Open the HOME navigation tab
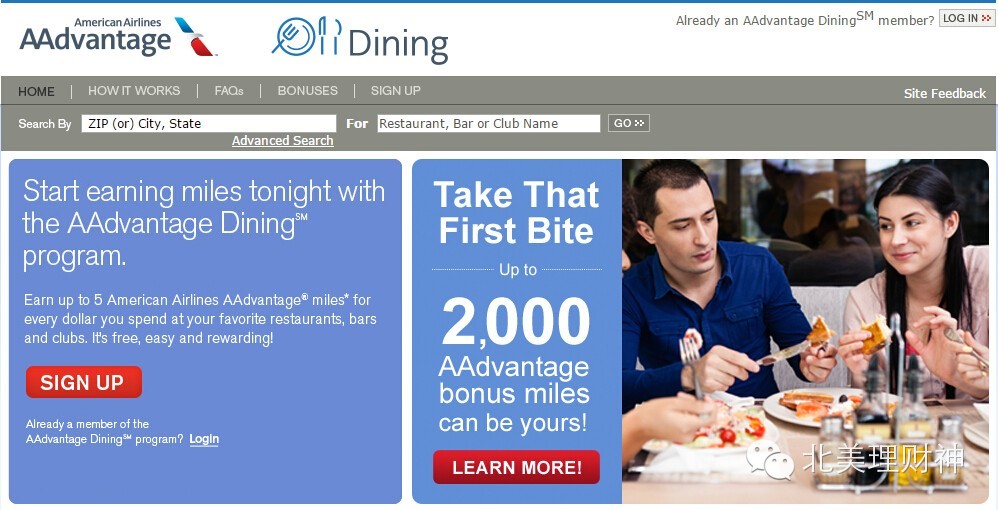Screen dimensions: 998x510 coord(36,92)
